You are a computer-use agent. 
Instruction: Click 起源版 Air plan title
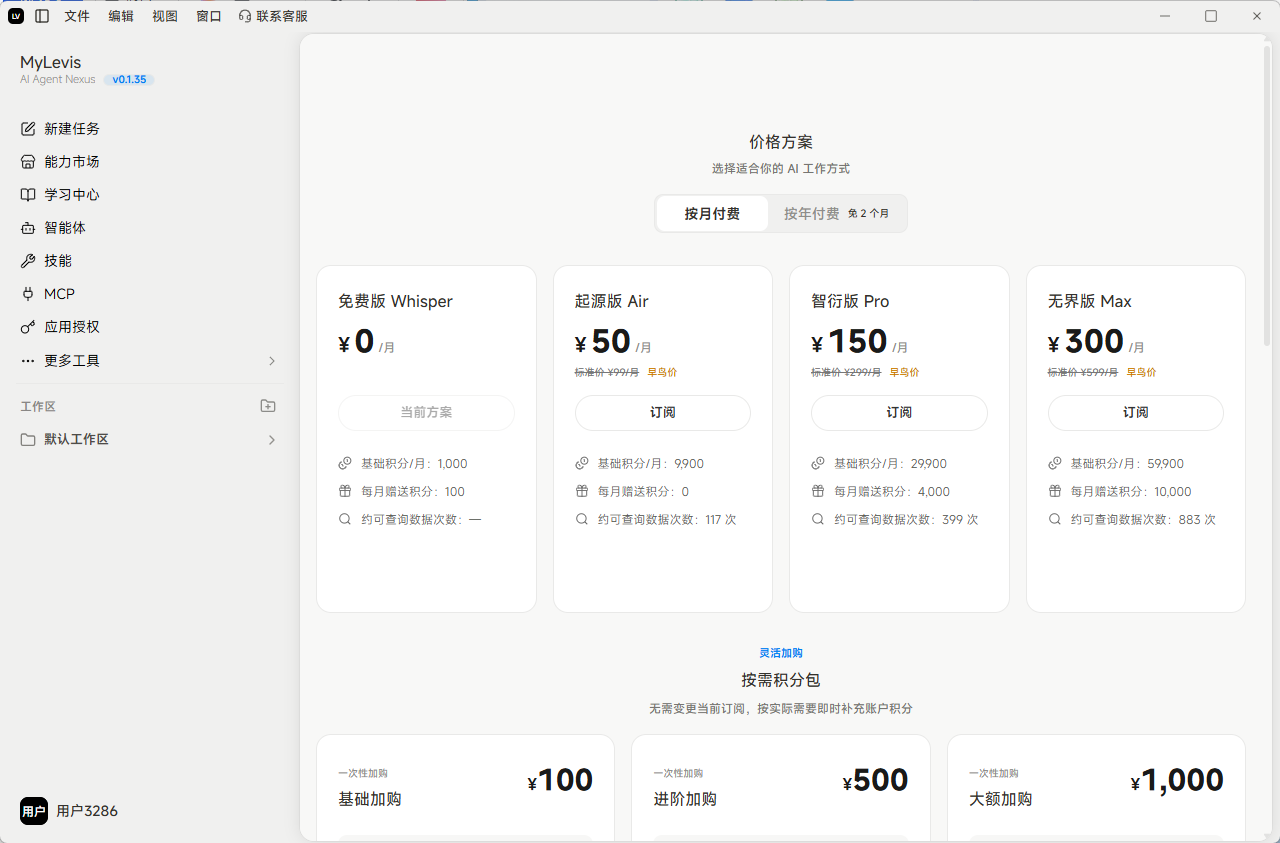tap(612, 301)
